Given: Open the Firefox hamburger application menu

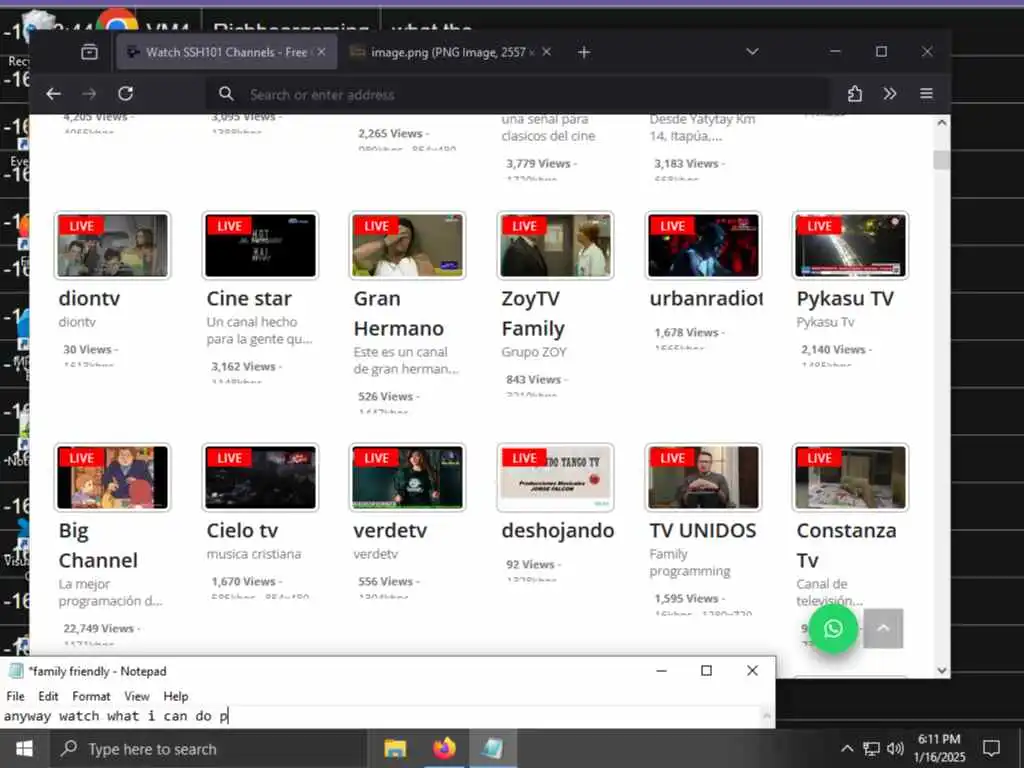Looking at the screenshot, I should point(926,94).
